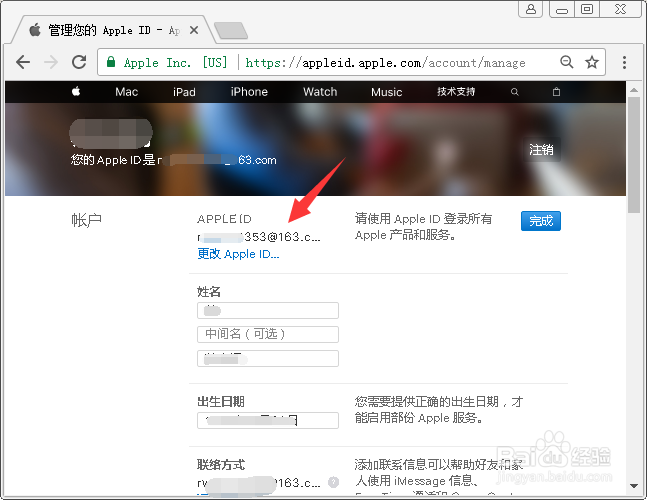Viewport: 647px width, 500px height.
Task: Open iPad in the navigation bar
Action: coord(184,92)
